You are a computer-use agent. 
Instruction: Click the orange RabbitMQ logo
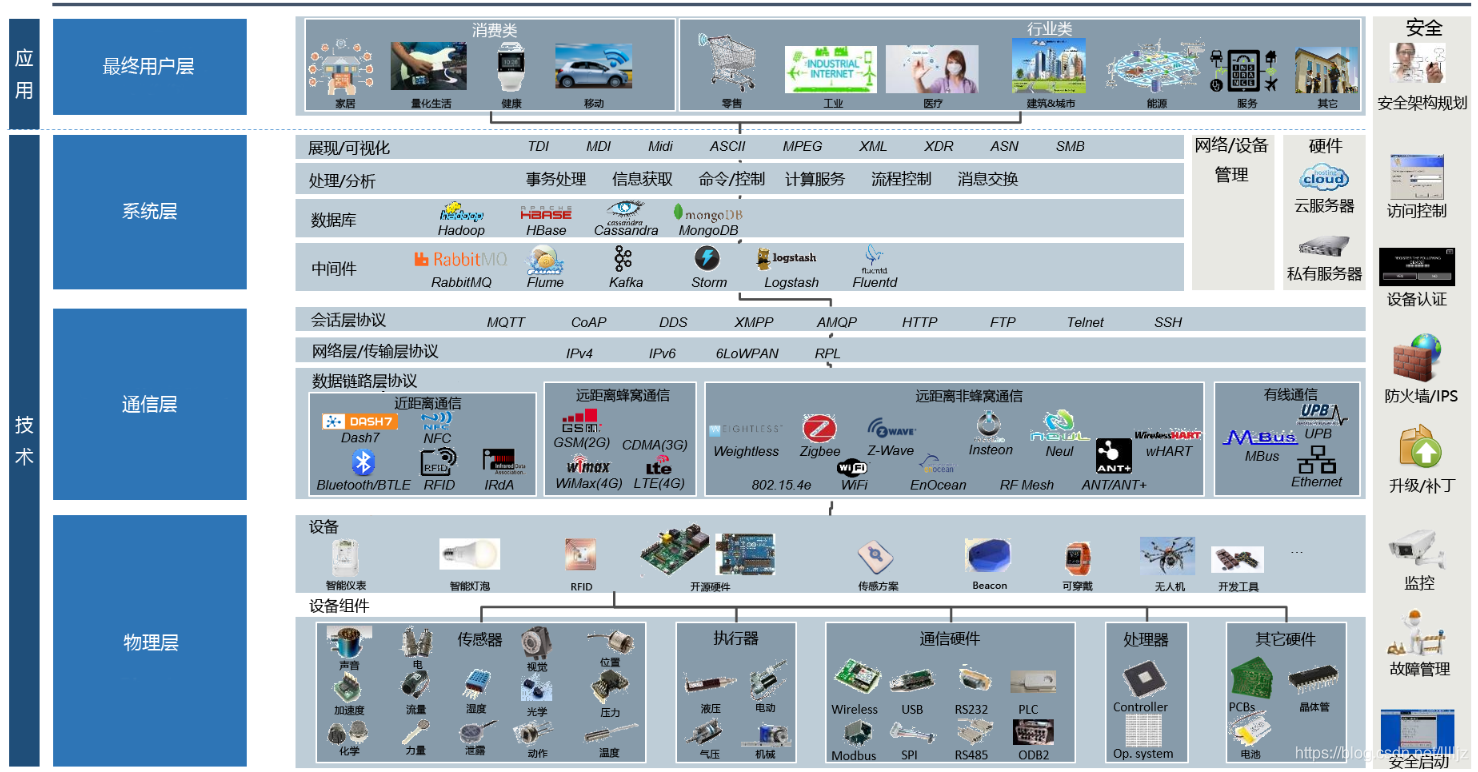tap(461, 259)
